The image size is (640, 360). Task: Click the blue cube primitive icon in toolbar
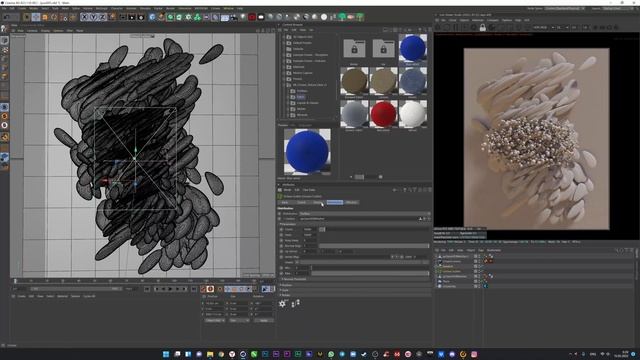(152, 17)
